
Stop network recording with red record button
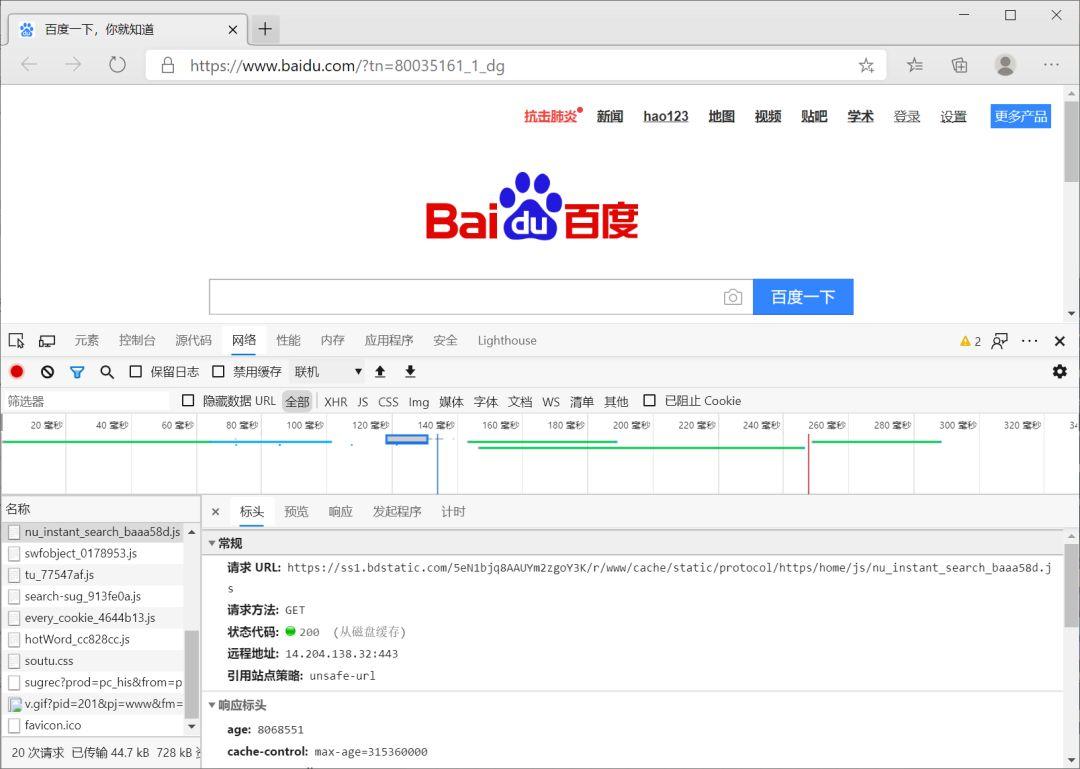point(17,371)
